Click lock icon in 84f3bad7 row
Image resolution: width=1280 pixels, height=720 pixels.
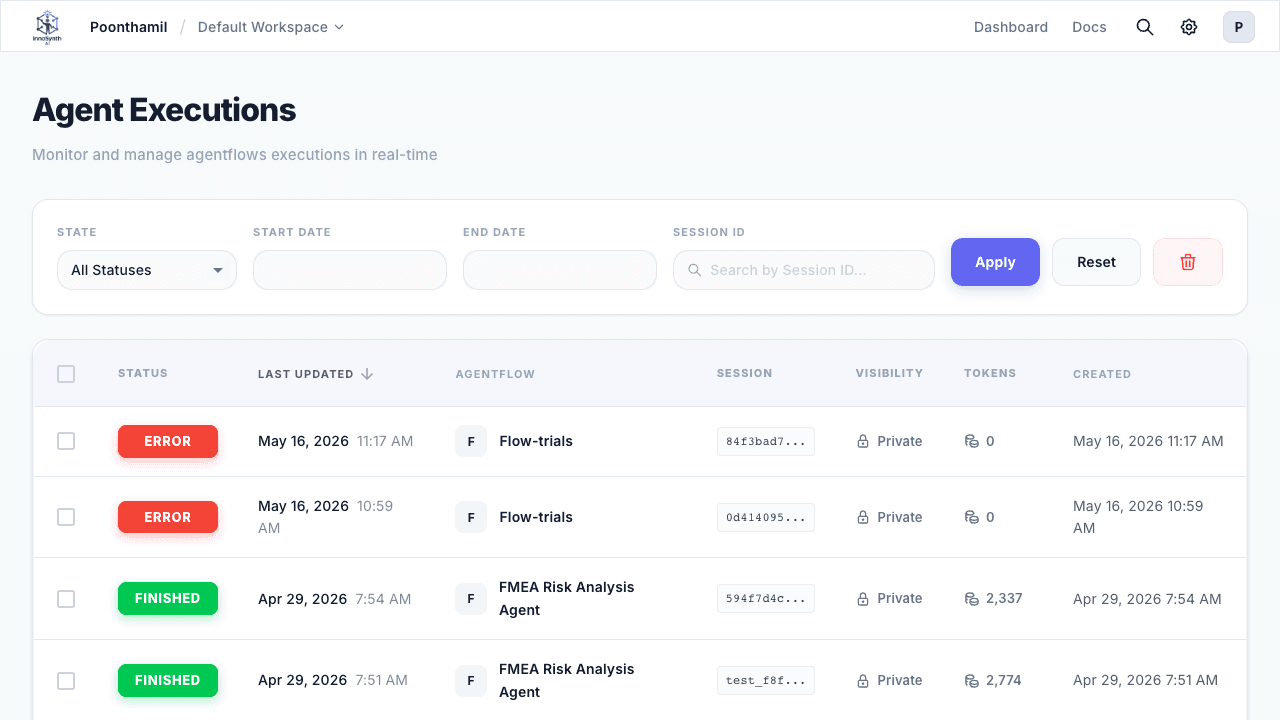click(863, 441)
